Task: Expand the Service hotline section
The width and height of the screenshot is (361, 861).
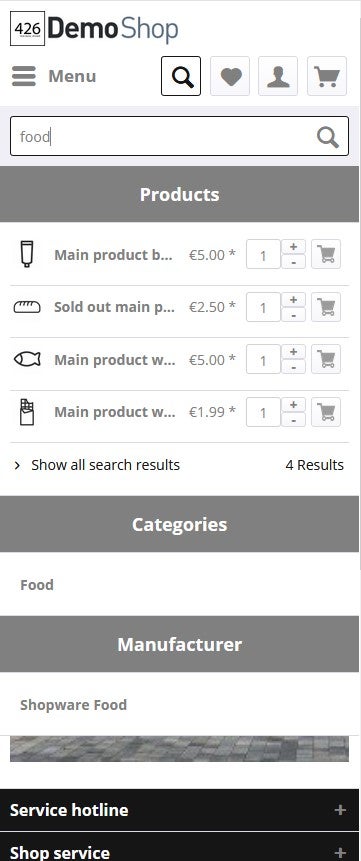Action: (179, 810)
